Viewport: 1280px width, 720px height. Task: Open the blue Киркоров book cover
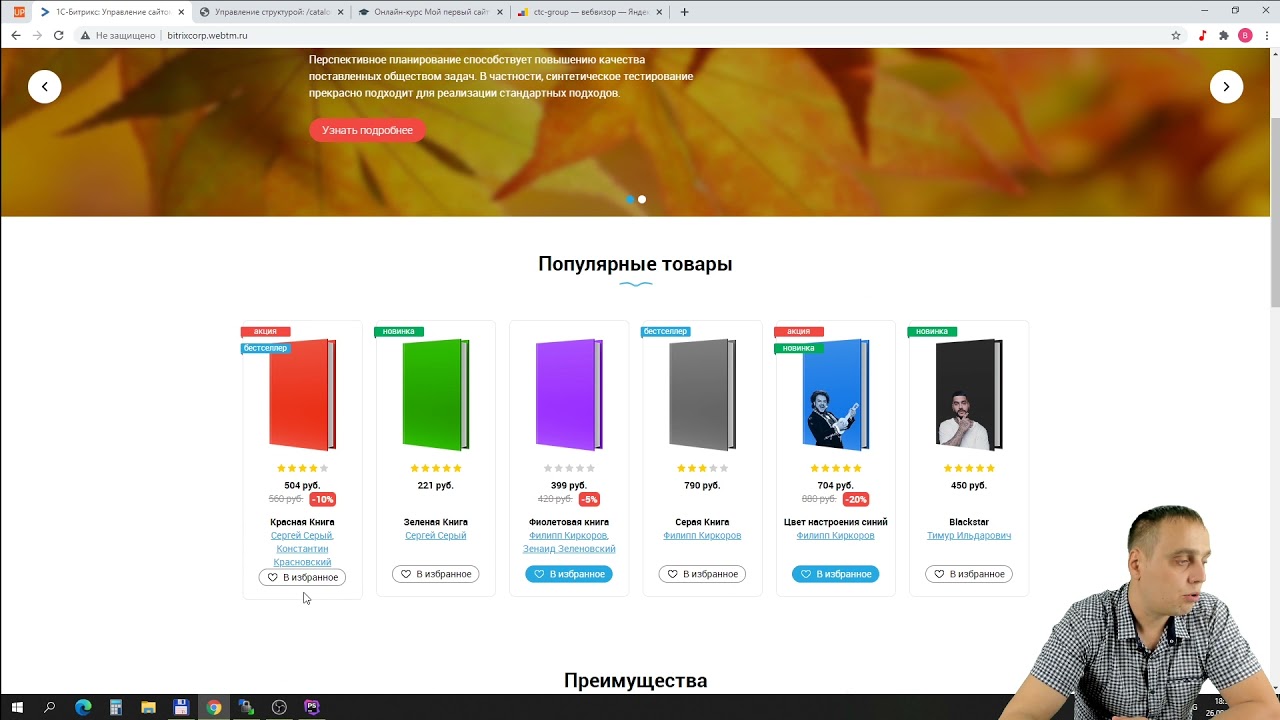(x=835, y=395)
